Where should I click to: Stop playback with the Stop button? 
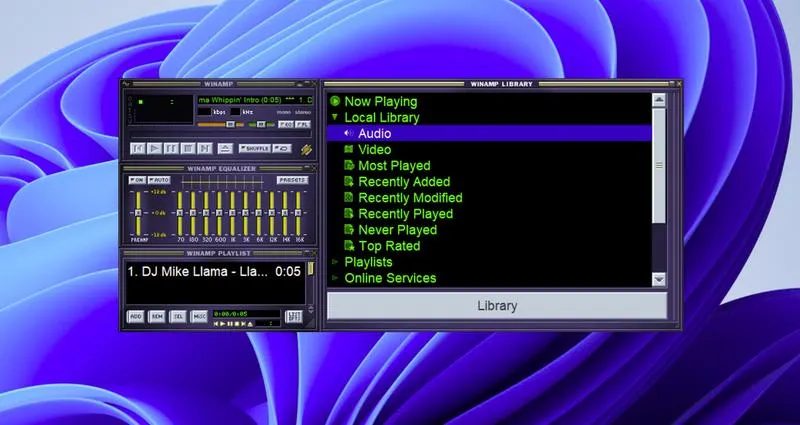coord(189,148)
